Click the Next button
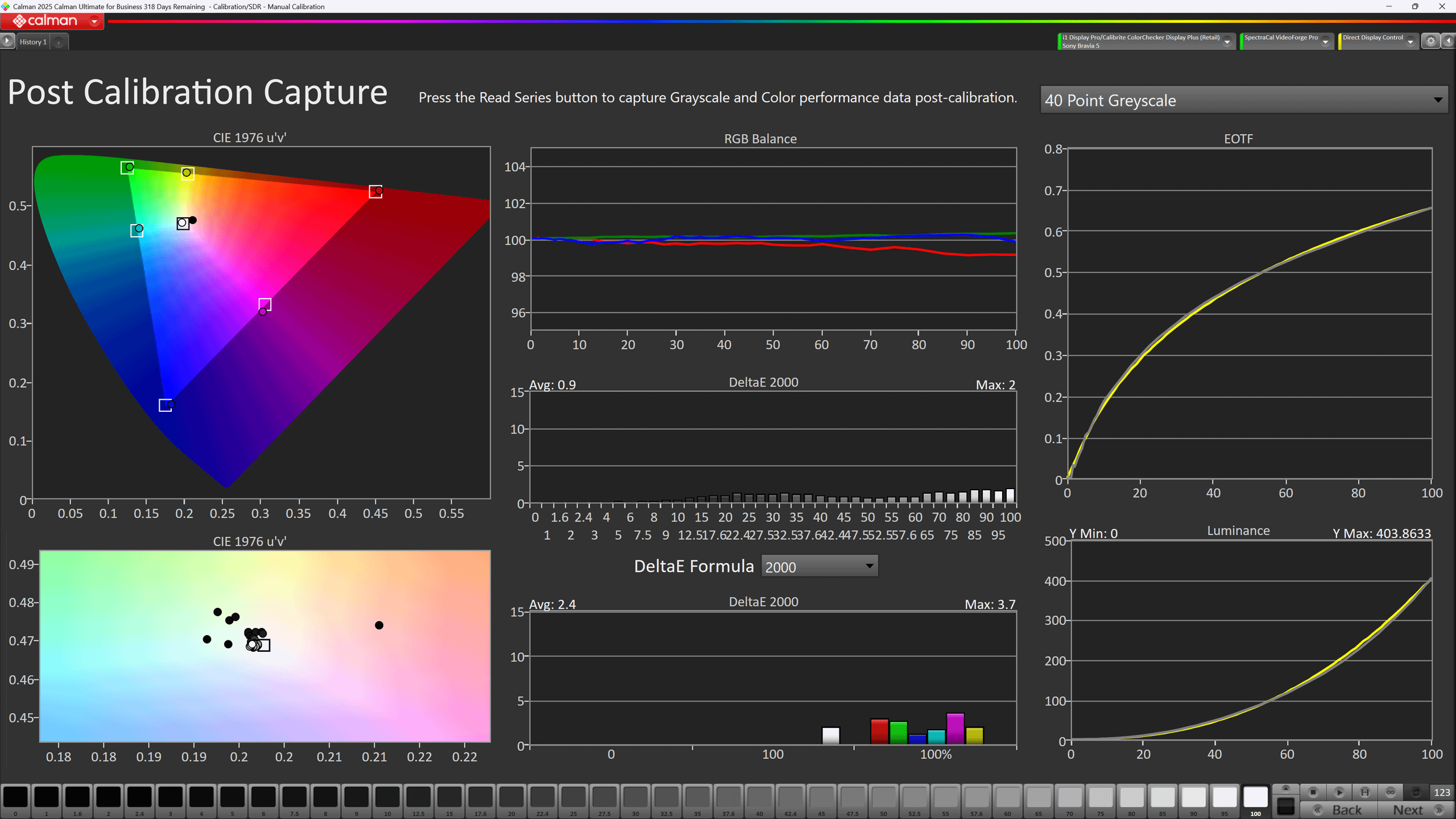The image size is (1456, 819). coord(1416,810)
